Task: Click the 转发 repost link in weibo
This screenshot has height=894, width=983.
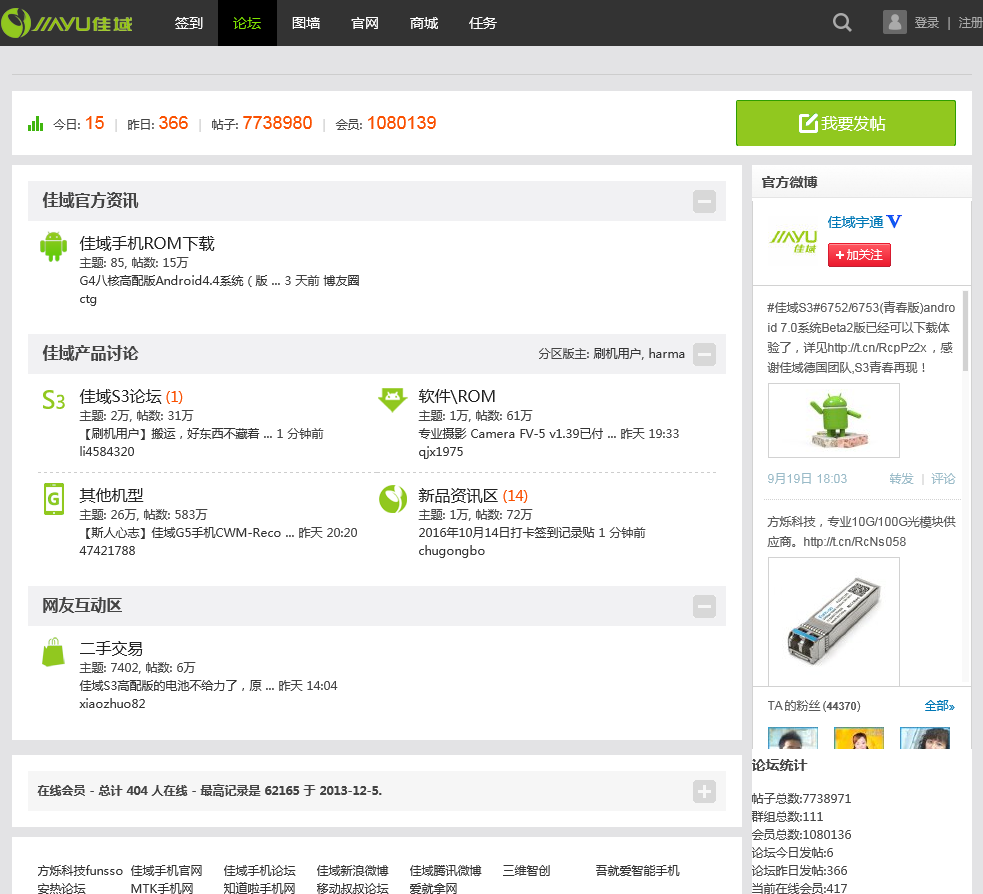Action: (x=902, y=479)
